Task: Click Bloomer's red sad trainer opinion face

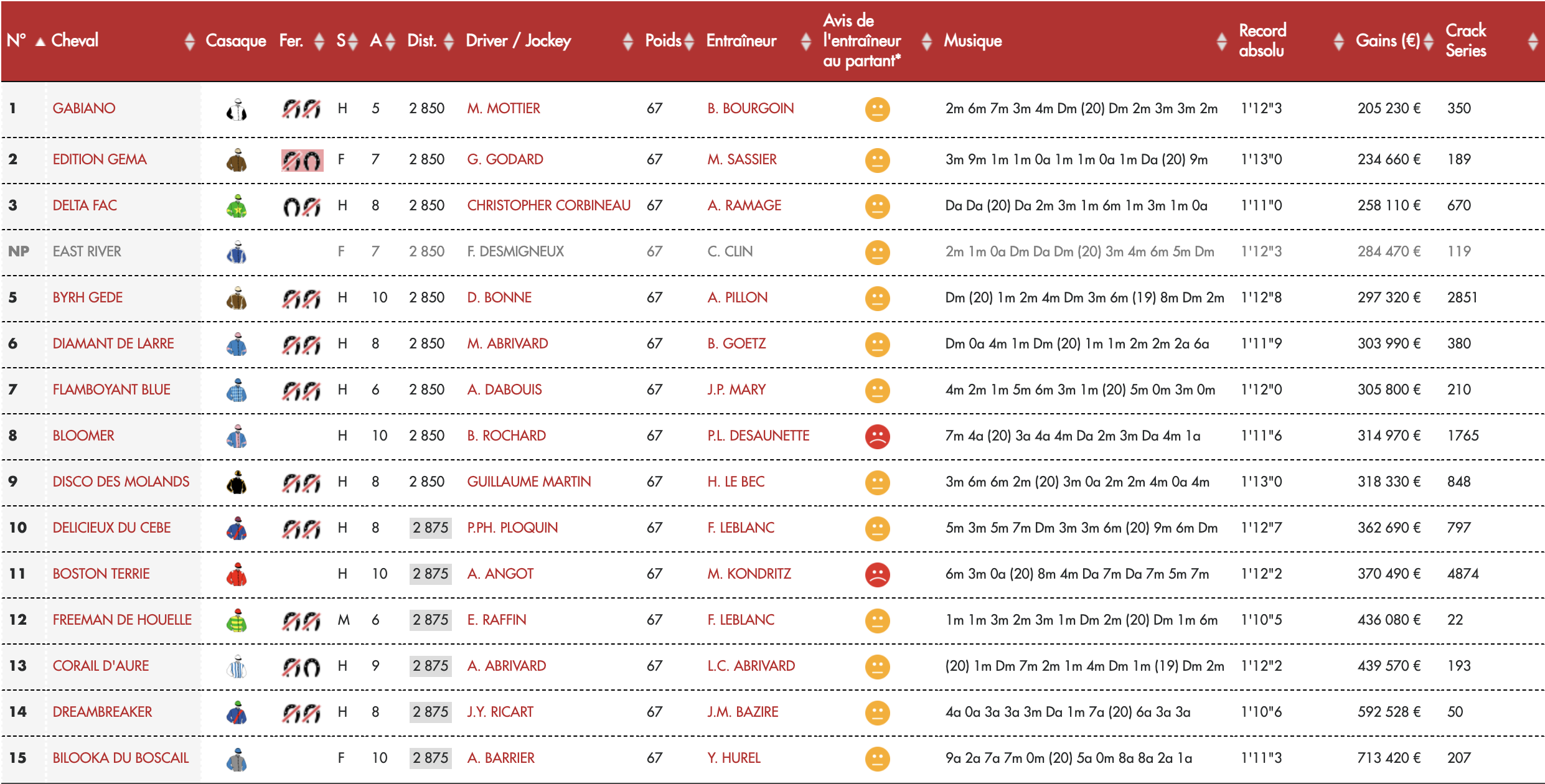Action: click(877, 436)
